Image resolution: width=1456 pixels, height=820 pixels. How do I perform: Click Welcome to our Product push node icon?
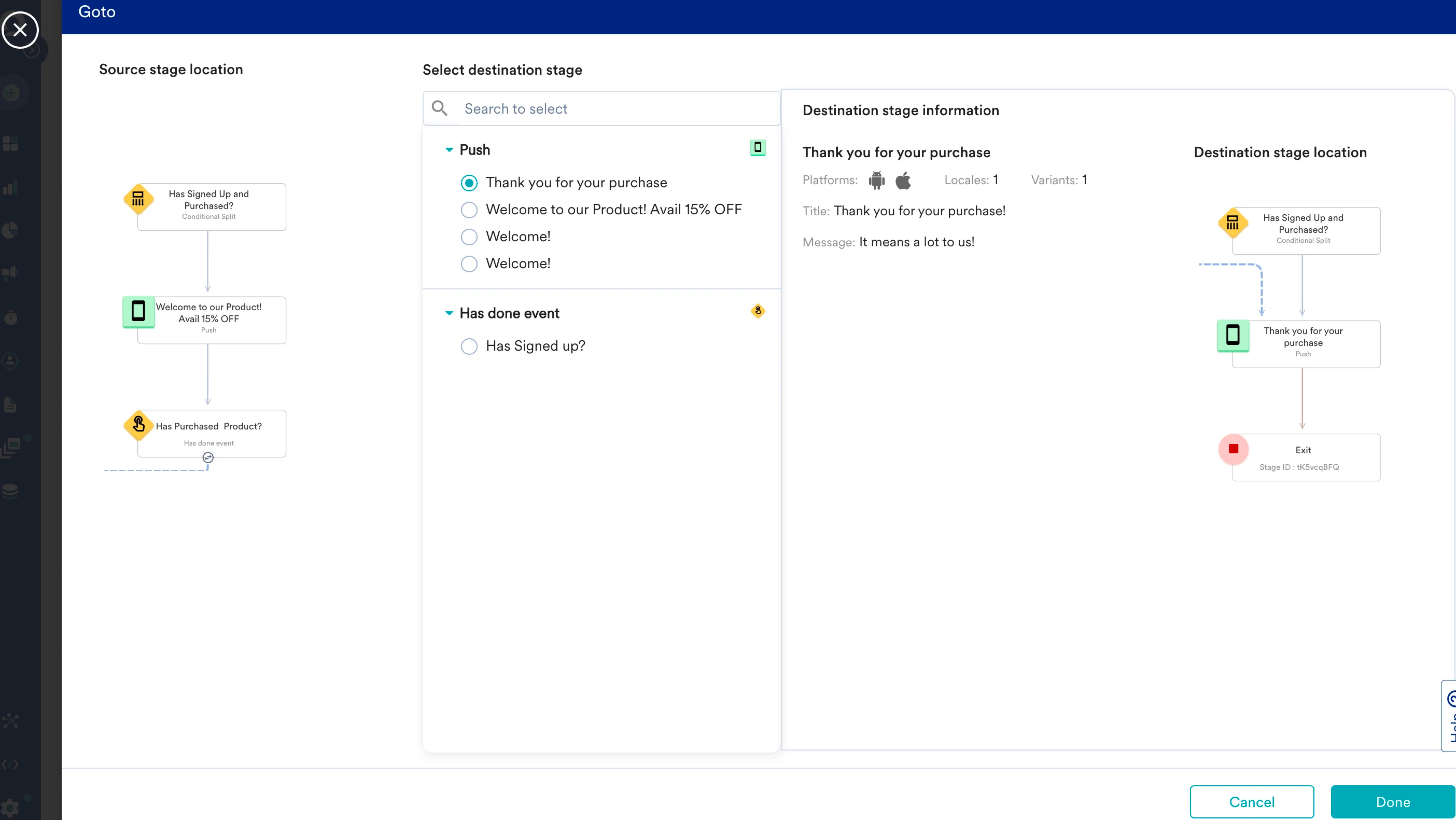coord(138,311)
